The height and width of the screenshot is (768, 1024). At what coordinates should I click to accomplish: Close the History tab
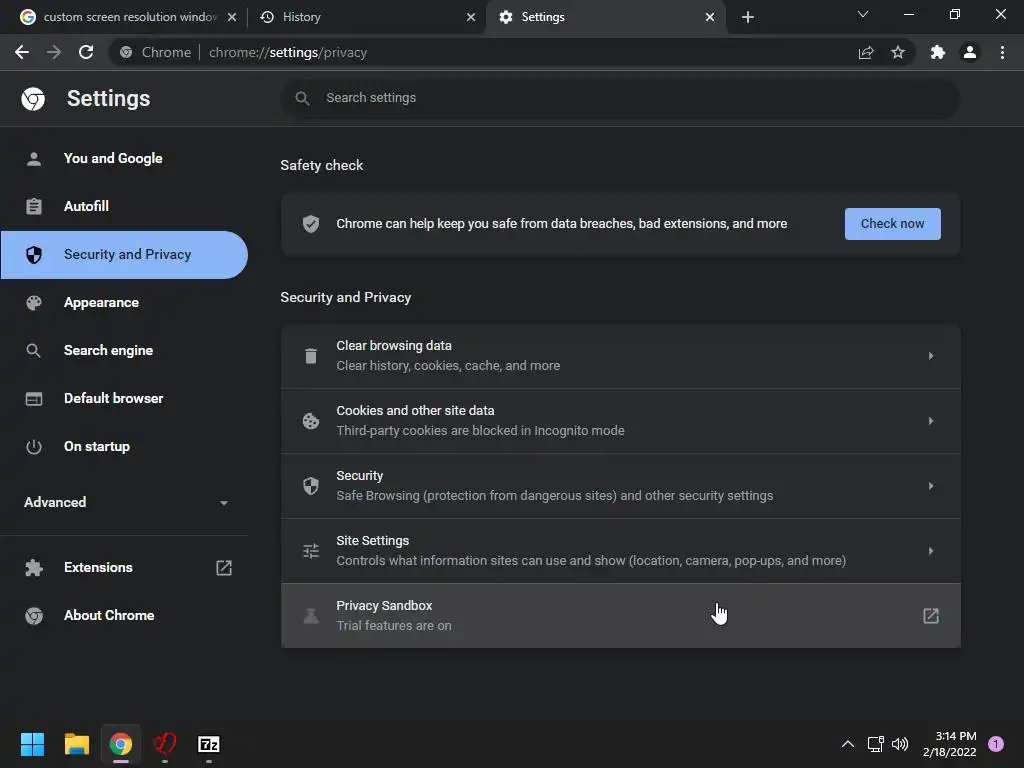[x=471, y=17]
